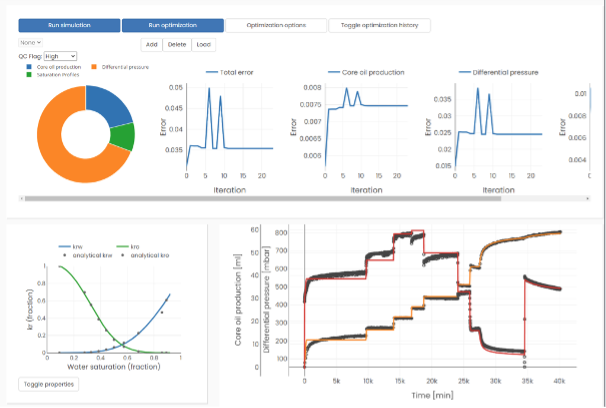Click the 800 tick on pressure axis

pos(280,233)
